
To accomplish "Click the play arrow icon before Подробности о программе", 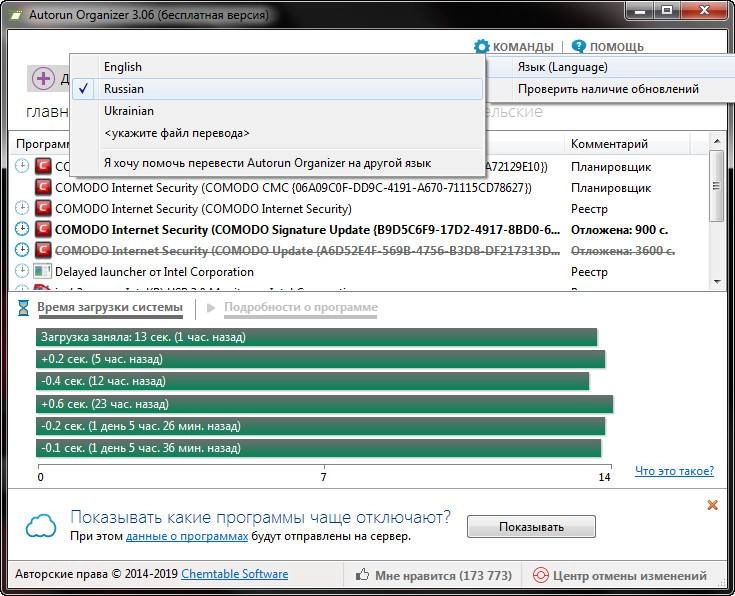I will click(211, 308).
